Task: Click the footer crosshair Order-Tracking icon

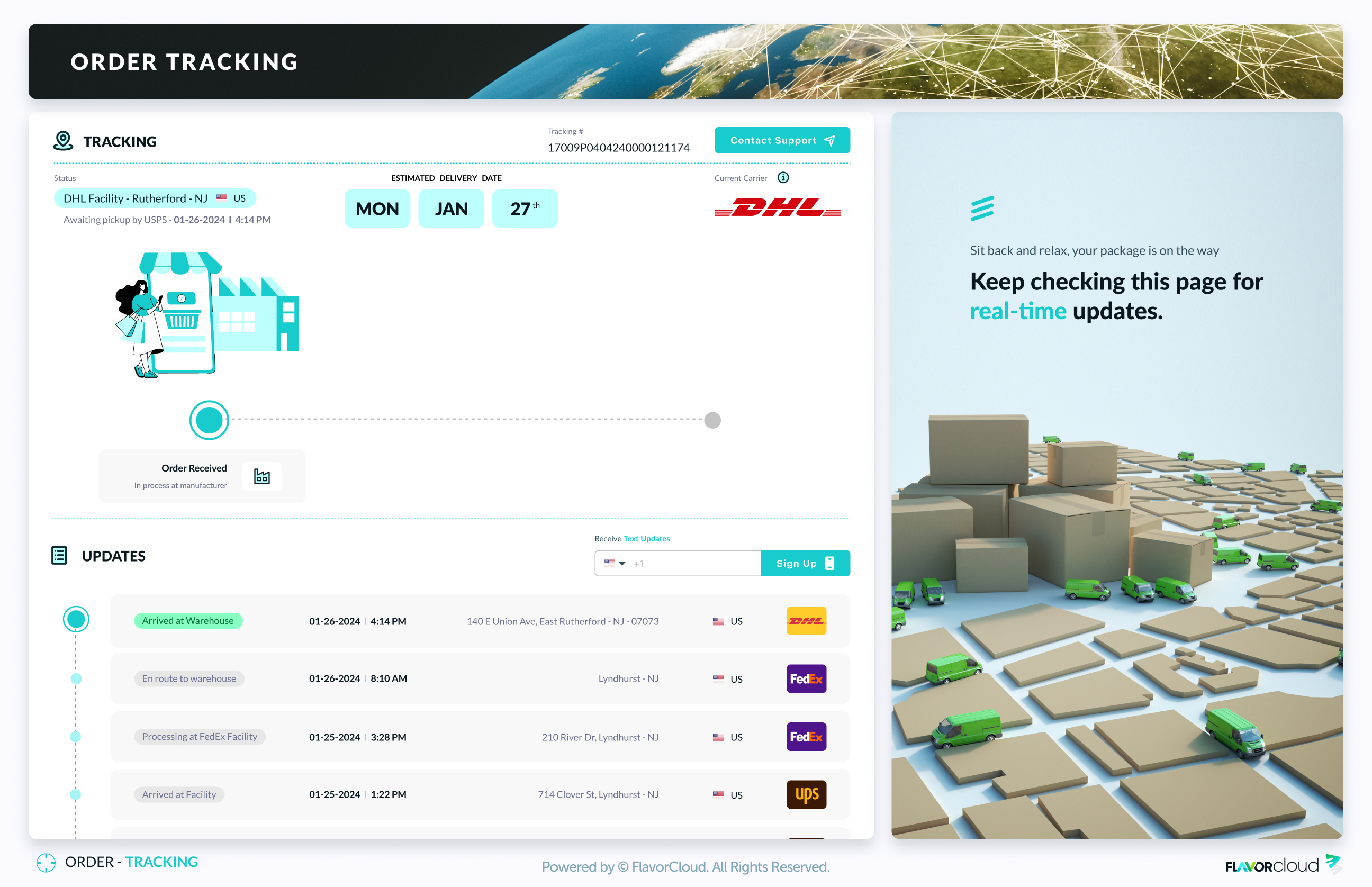Action: click(x=46, y=862)
